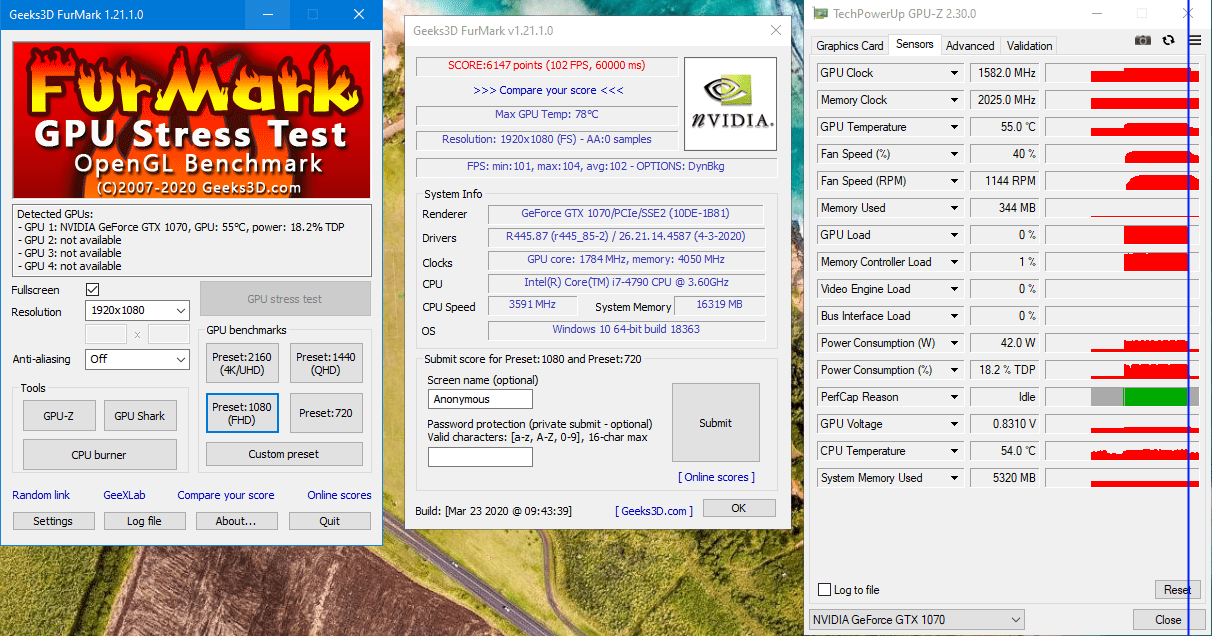The width and height of the screenshot is (1212, 636).
Task: Confirm the score dialog with OK
Action: click(738, 508)
